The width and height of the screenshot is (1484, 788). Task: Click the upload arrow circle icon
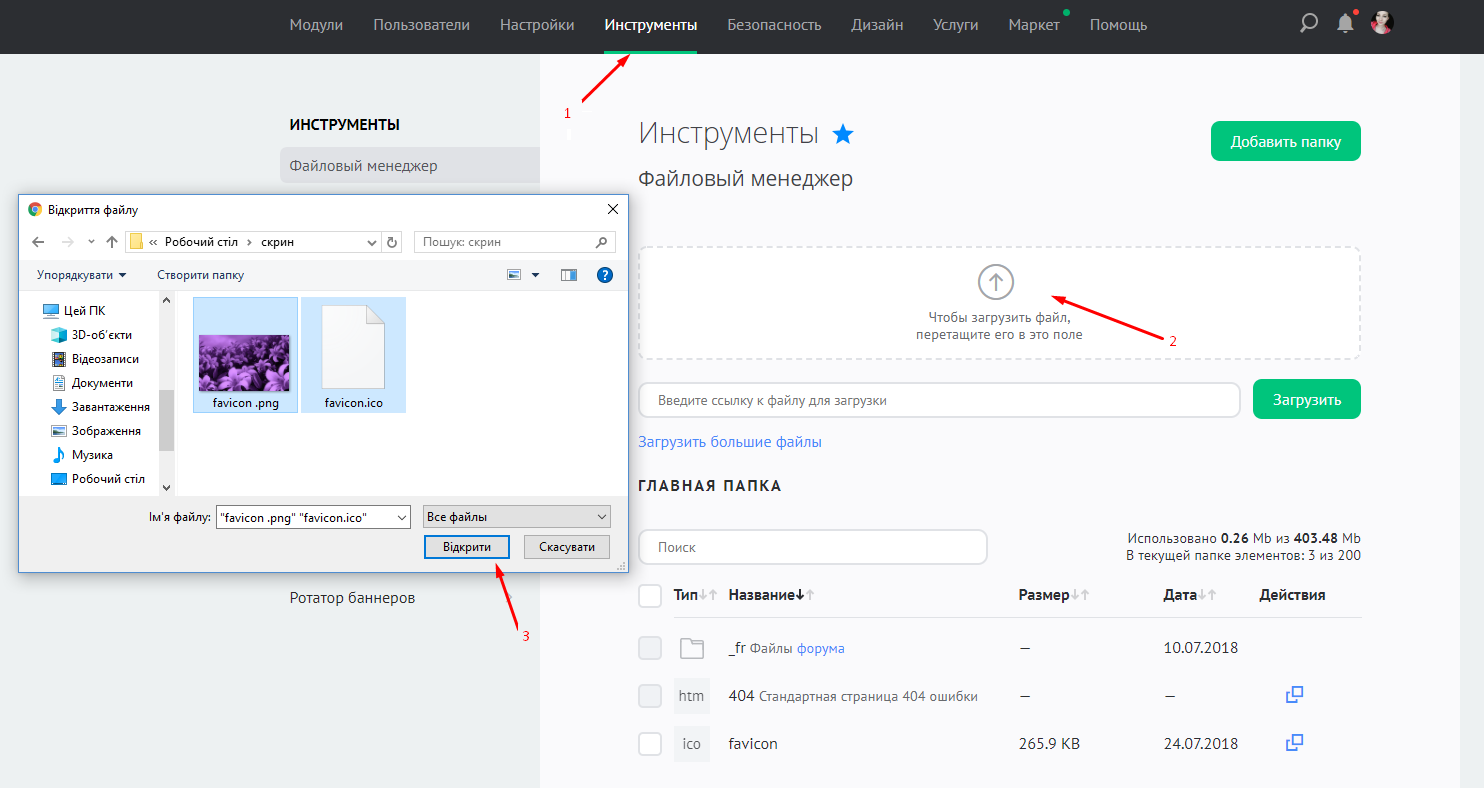(x=995, y=282)
